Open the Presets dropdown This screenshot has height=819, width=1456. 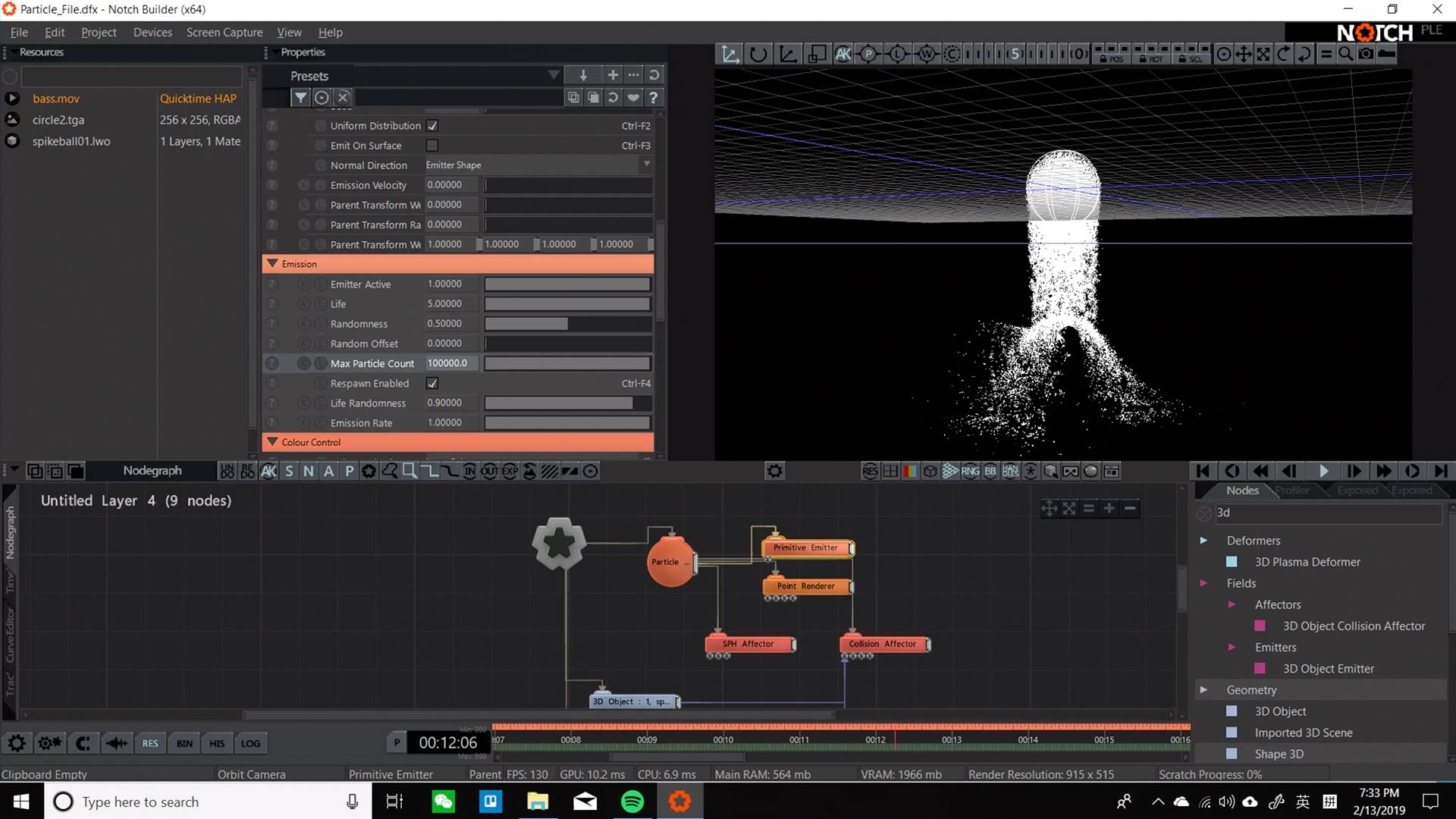(x=554, y=75)
